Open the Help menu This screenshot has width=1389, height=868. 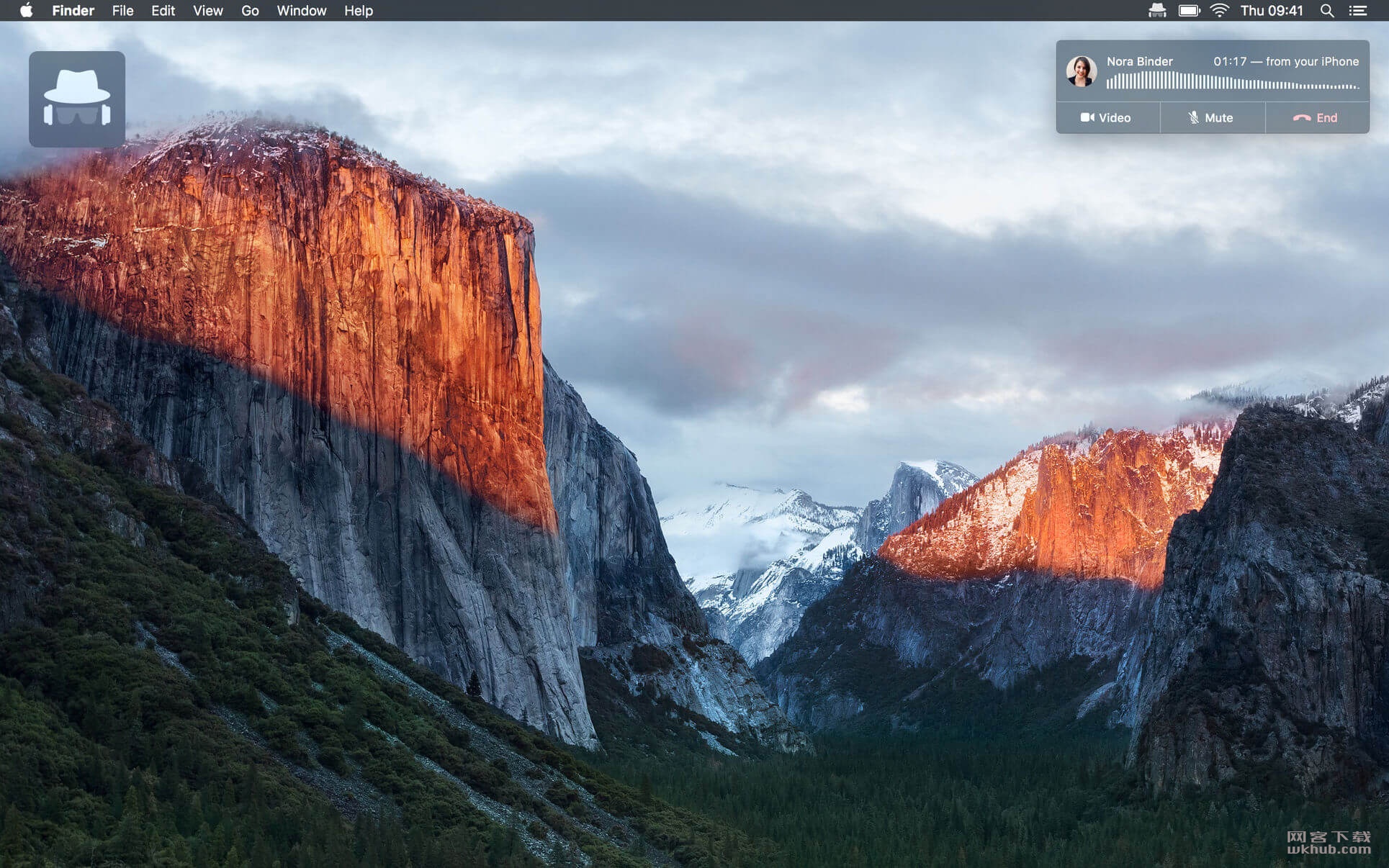tap(358, 10)
